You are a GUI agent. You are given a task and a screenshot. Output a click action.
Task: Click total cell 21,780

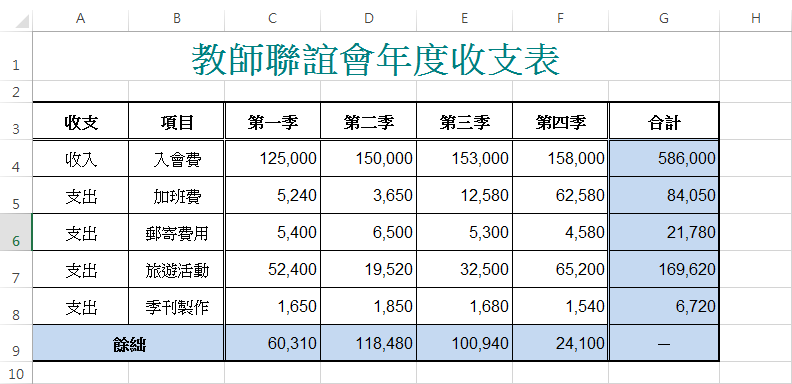(664, 232)
